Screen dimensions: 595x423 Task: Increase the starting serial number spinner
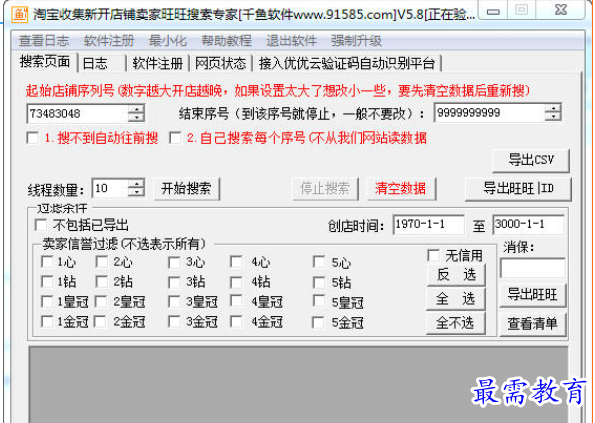[136, 109]
